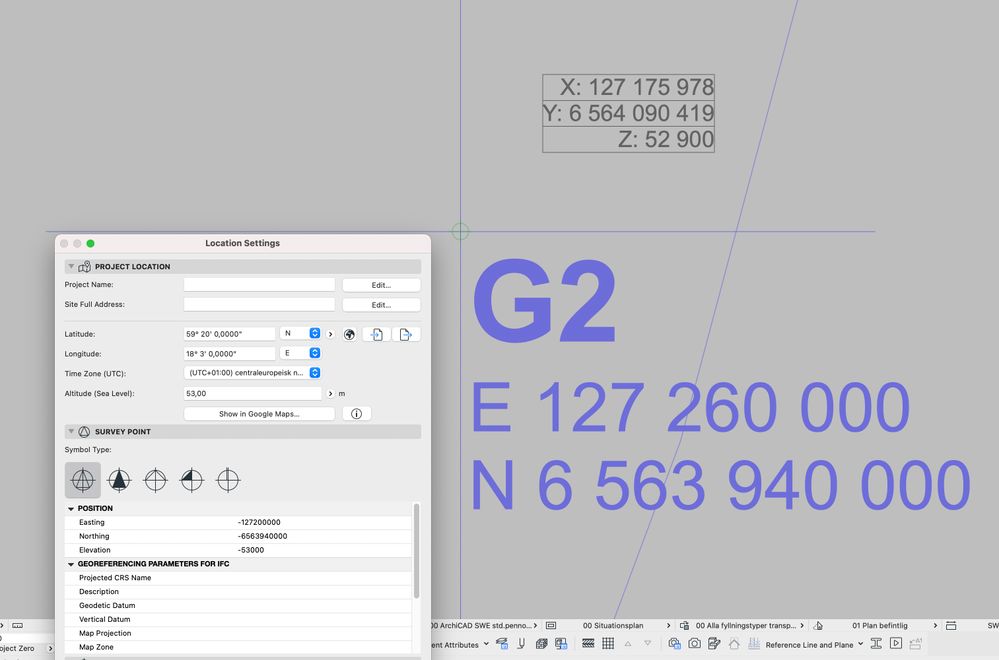Screen dimensions: 999x660
Task: Click the Easting value -127200000
Action: coord(259,522)
